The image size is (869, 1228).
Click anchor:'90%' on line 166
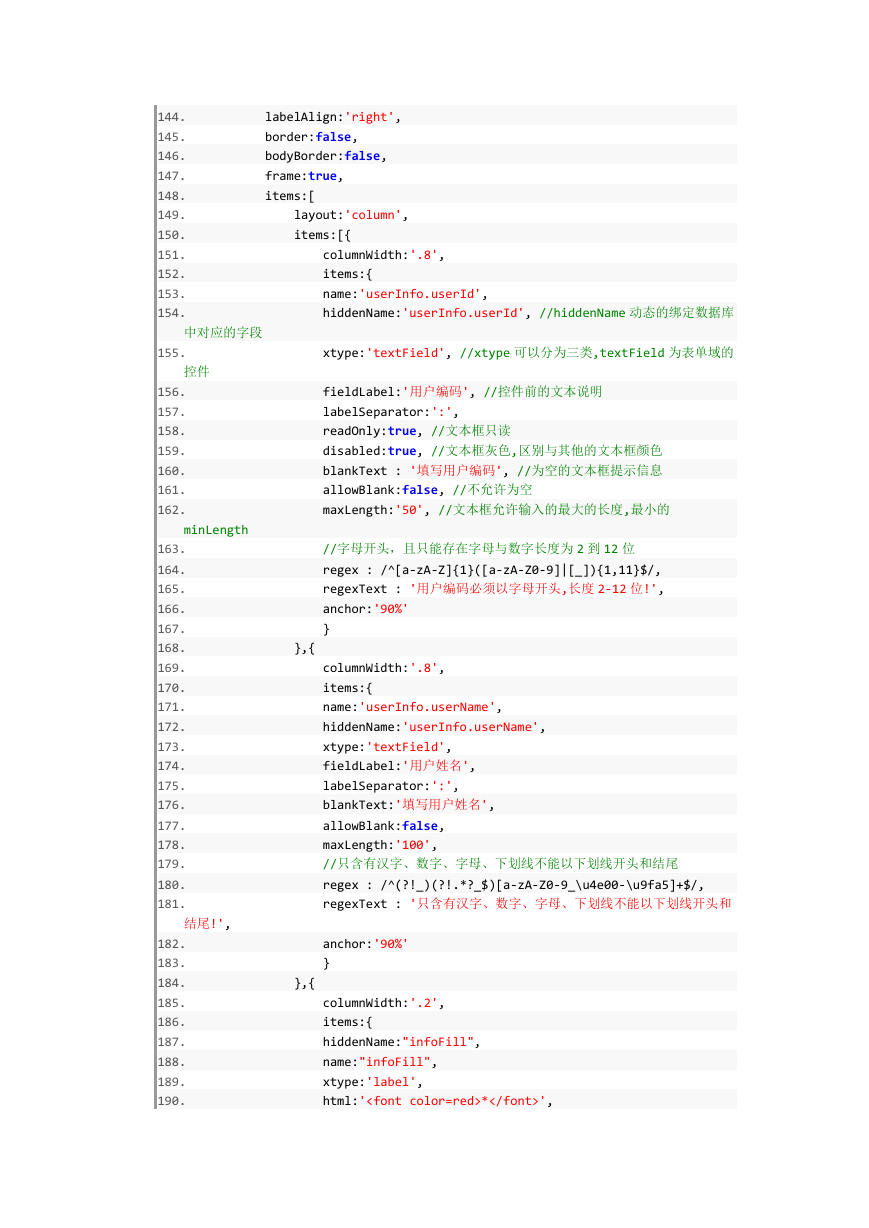point(366,608)
